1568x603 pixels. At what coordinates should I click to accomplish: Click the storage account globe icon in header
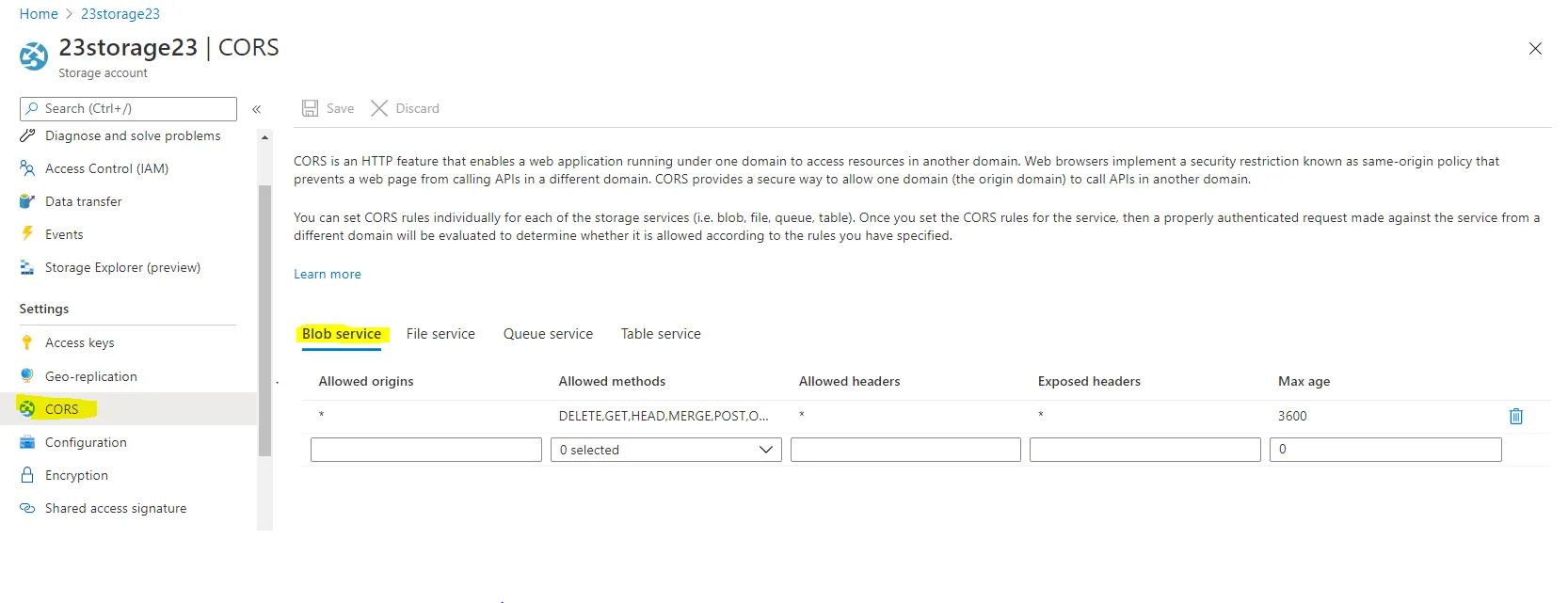tap(34, 56)
